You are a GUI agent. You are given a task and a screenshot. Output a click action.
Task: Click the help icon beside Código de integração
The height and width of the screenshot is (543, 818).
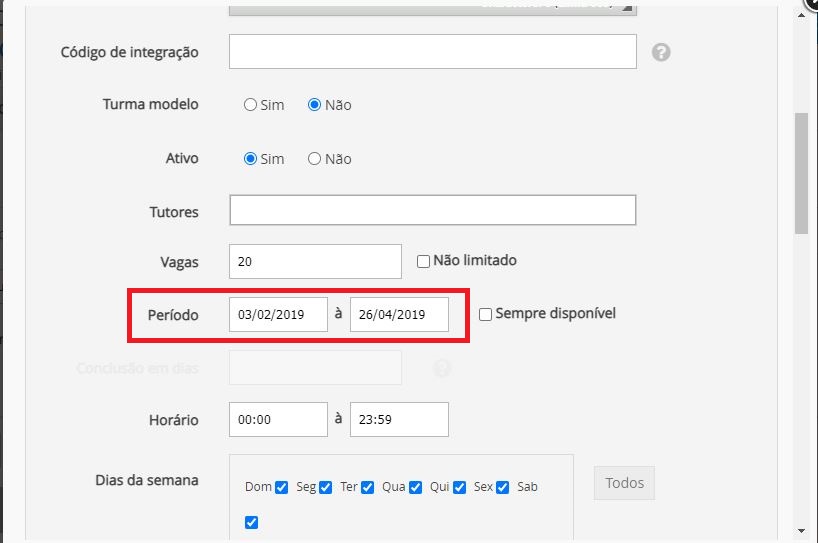click(x=660, y=52)
